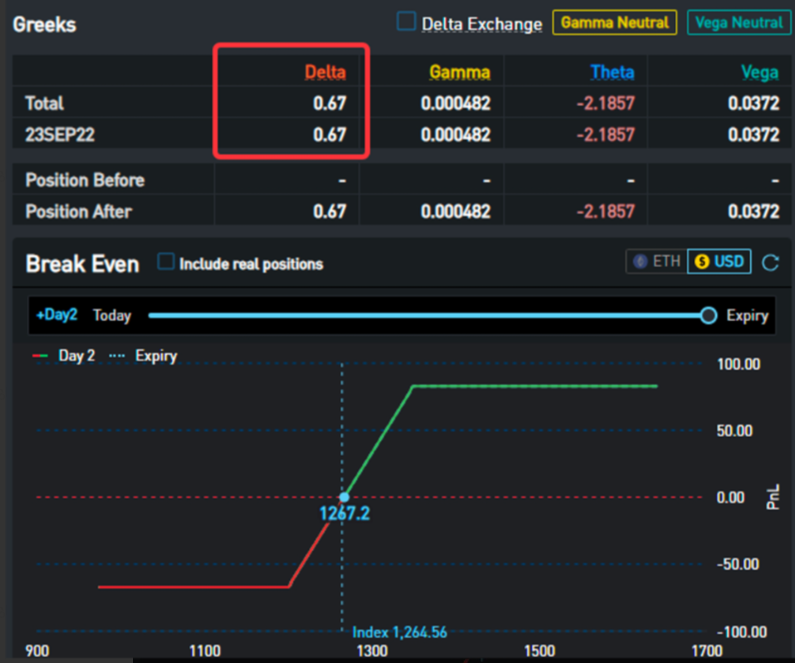
Task: Click the Gamma Neutral button
Action: tap(615, 22)
